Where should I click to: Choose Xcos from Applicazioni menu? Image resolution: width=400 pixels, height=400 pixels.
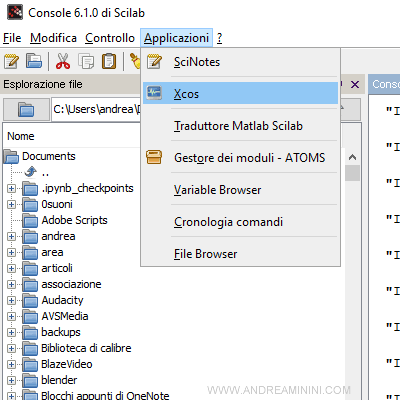(x=240, y=93)
